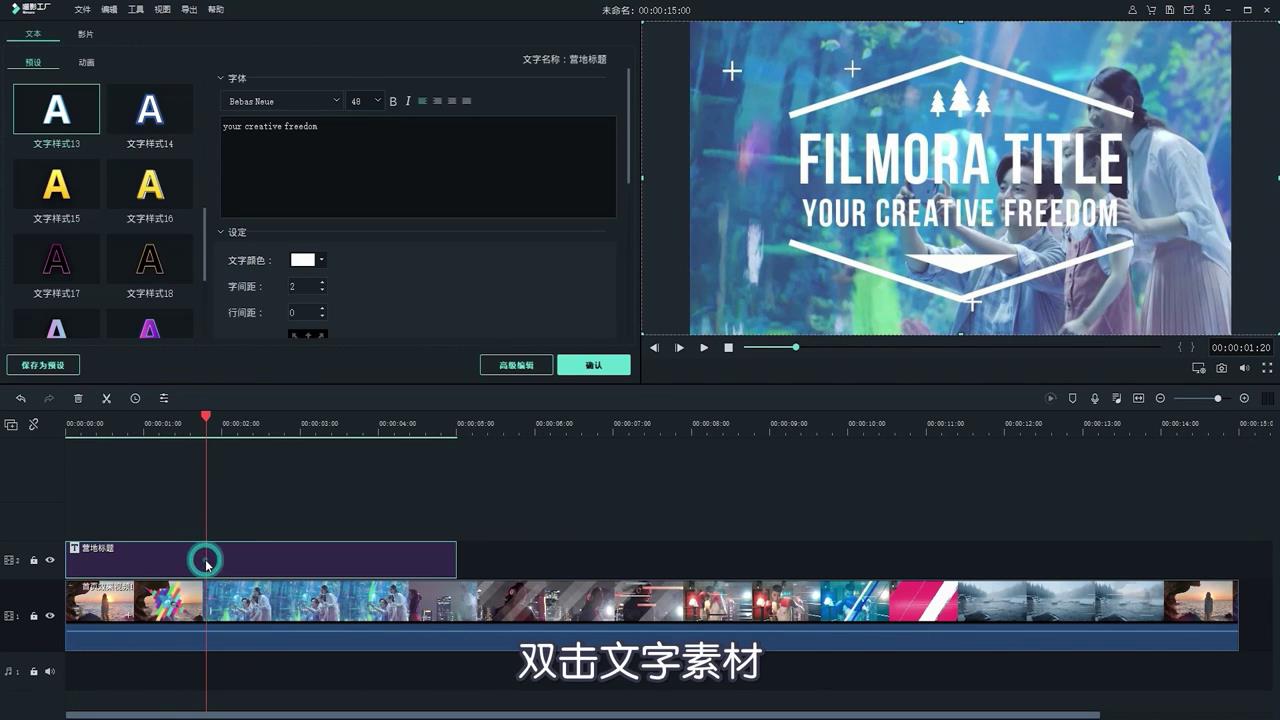Open the messages envelope icon
The height and width of the screenshot is (720, 1280).
tap(1189, 9)
